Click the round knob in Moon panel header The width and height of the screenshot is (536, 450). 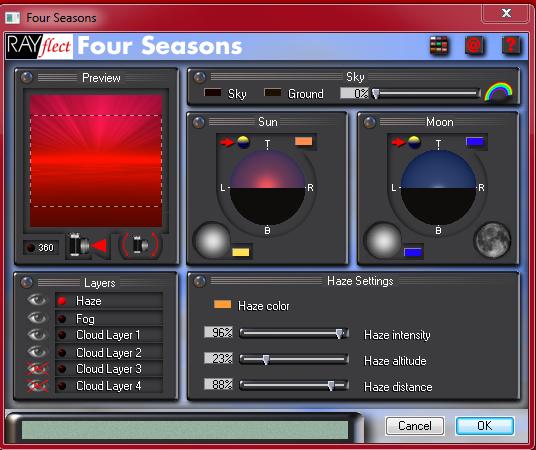pyautogui.click(x=370, y=122)
